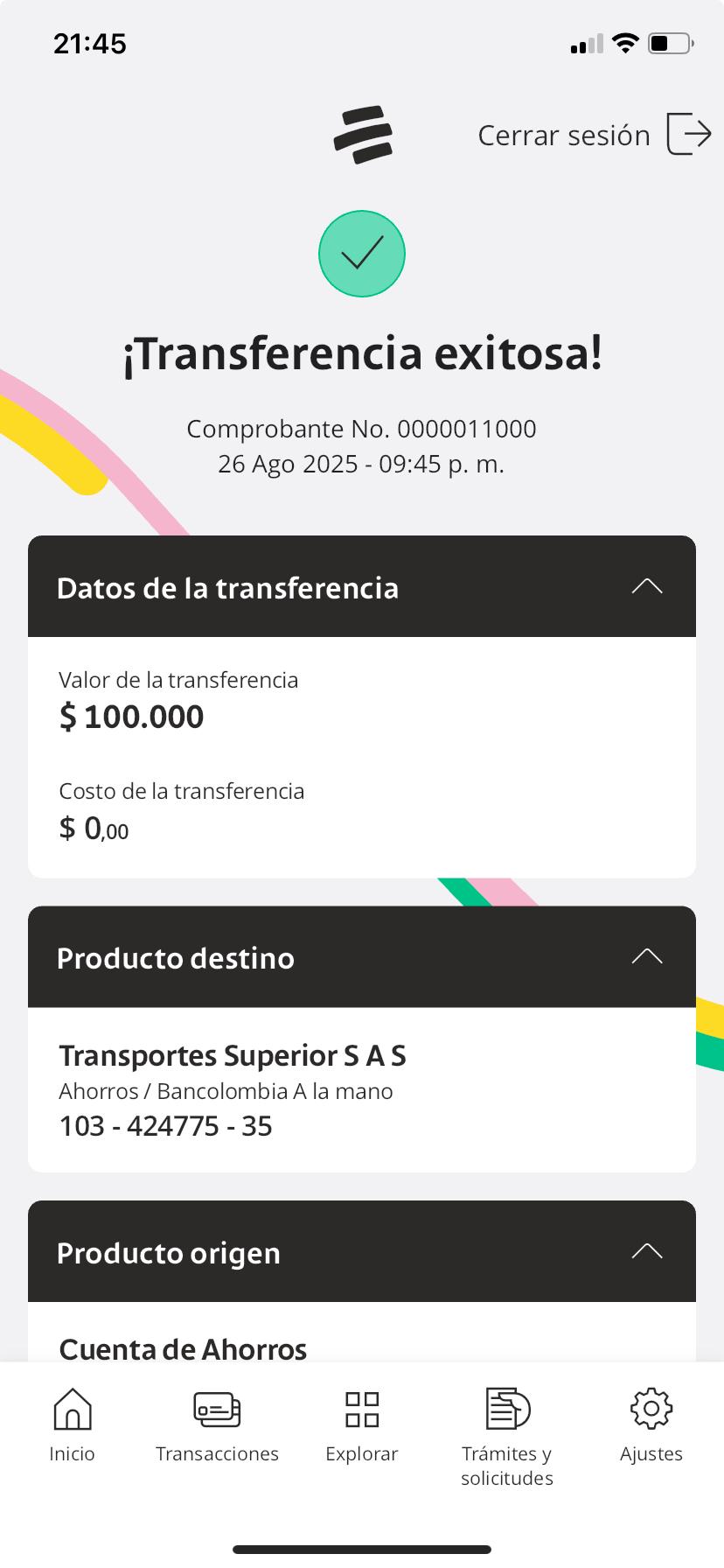Tap the Bancolombia logo icon
This screenshot has height=1568, width=724.
point(363,135)
